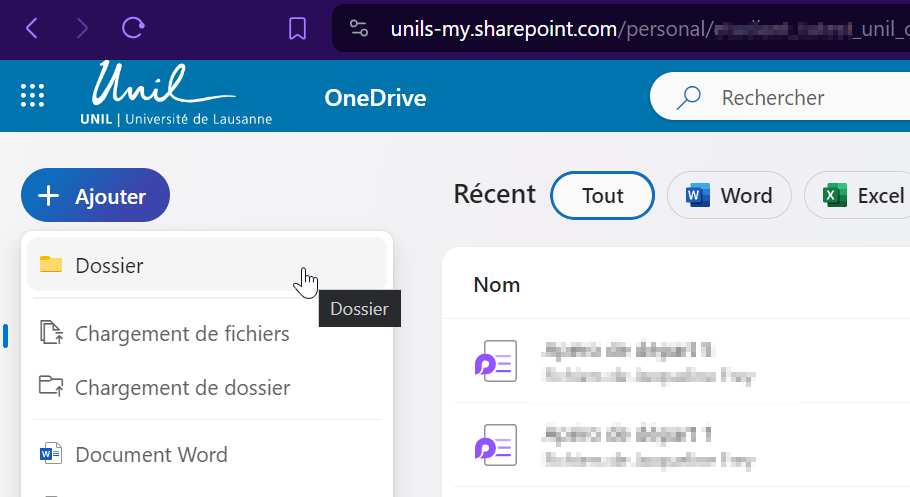Screen dimensions: 910x497
Task: Select the Tout filter pill
Action: (x=602, y=196)
